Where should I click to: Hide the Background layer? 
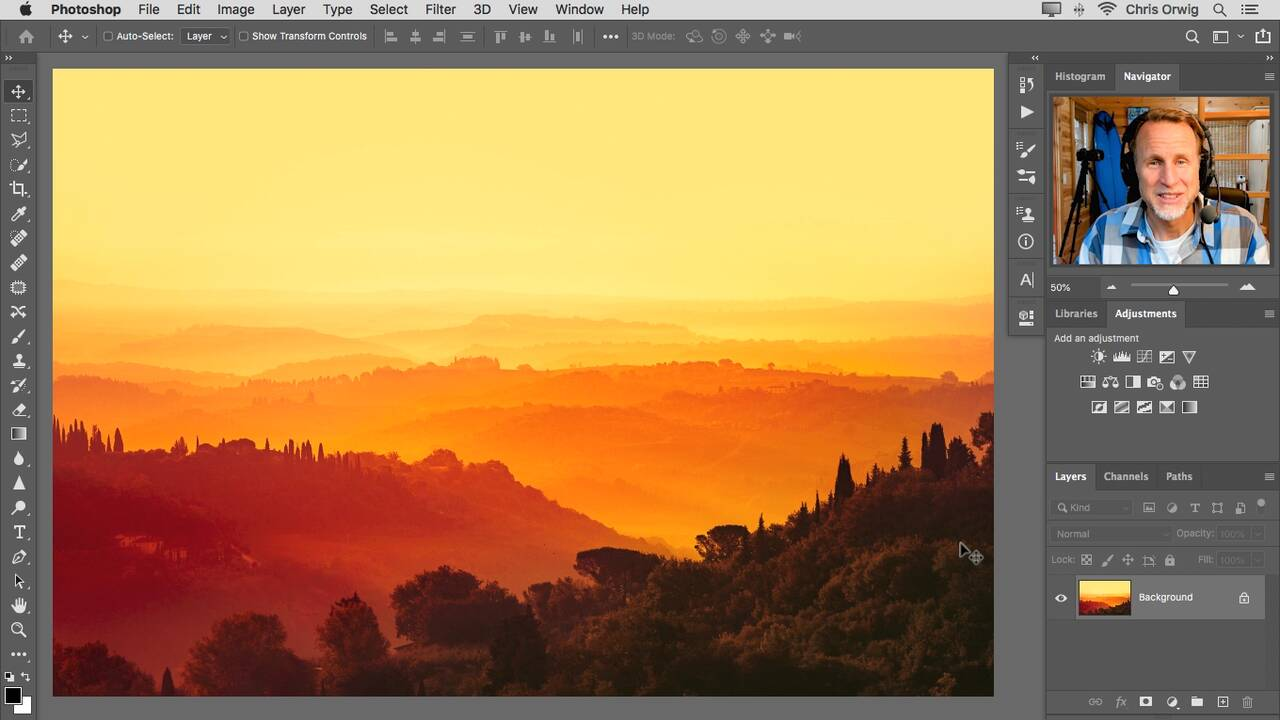1061,598
